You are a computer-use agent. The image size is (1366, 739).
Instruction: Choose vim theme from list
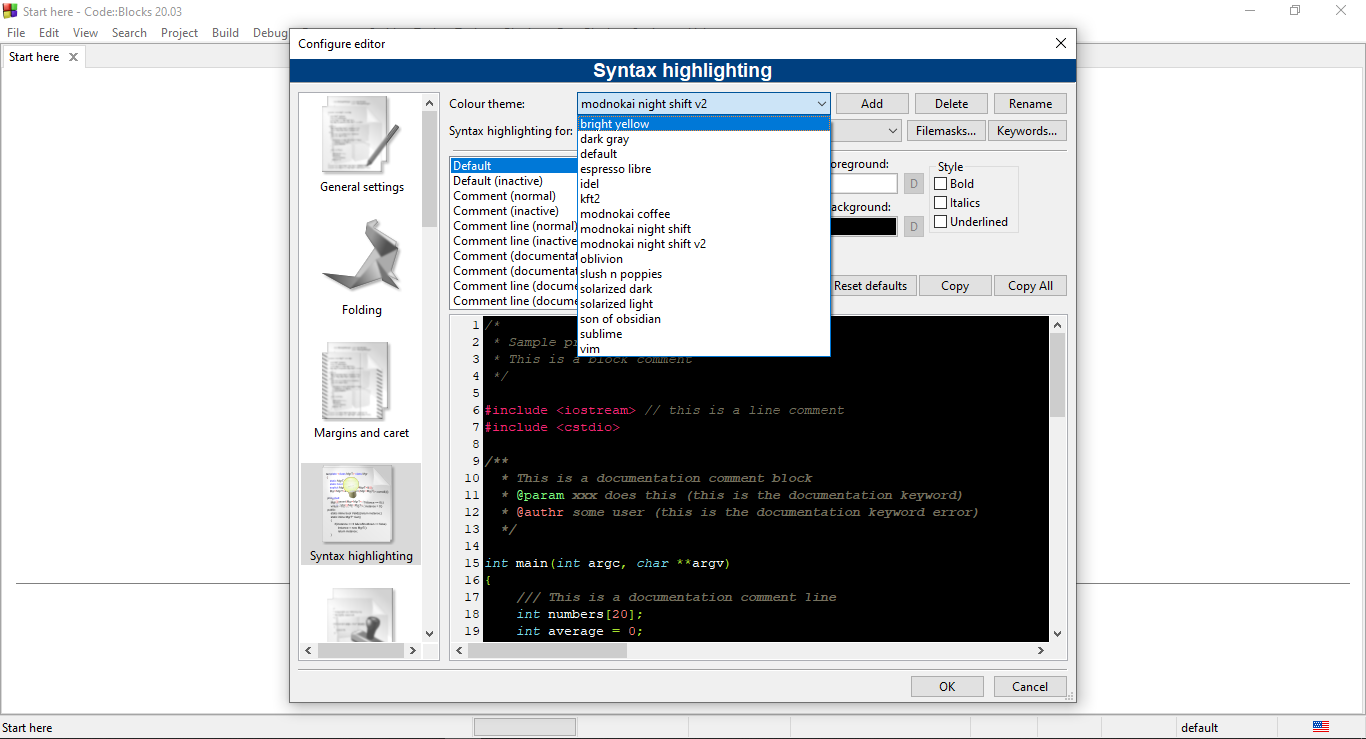(x=704, y=349)
